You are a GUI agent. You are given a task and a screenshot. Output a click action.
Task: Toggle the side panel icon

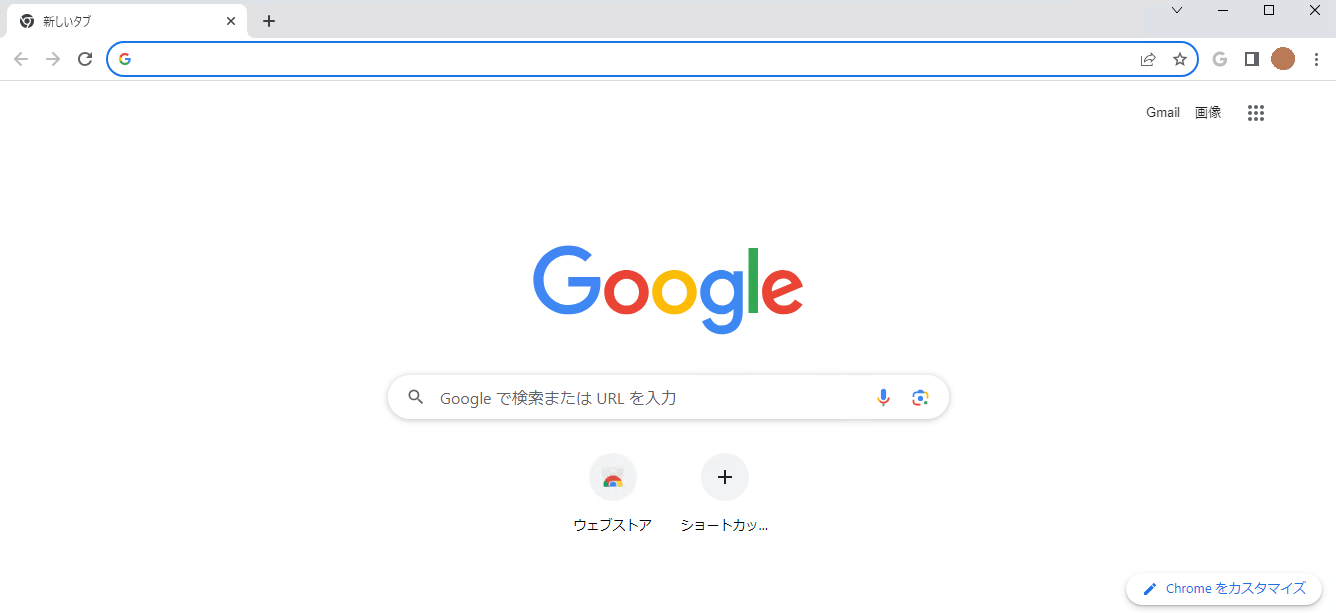(x=1251, y=59)
